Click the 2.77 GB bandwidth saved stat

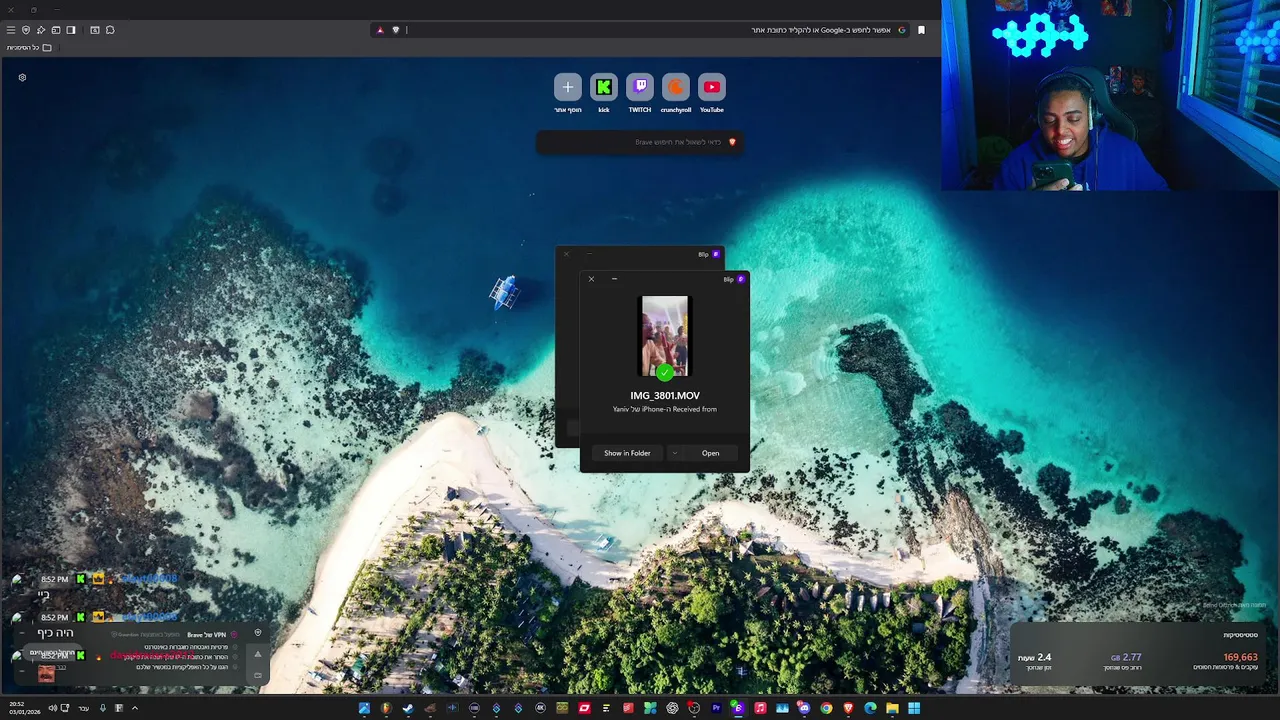[x=1125, y=657]
